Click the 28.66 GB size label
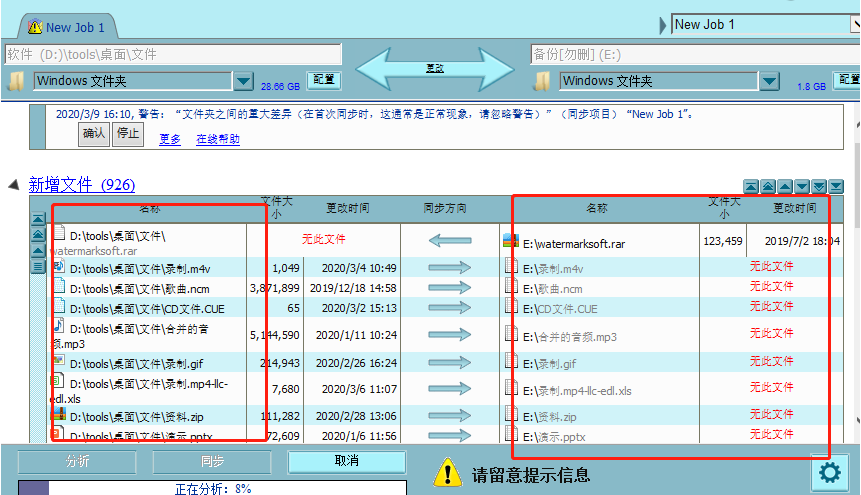861x495 pixels. coord(280,86)
